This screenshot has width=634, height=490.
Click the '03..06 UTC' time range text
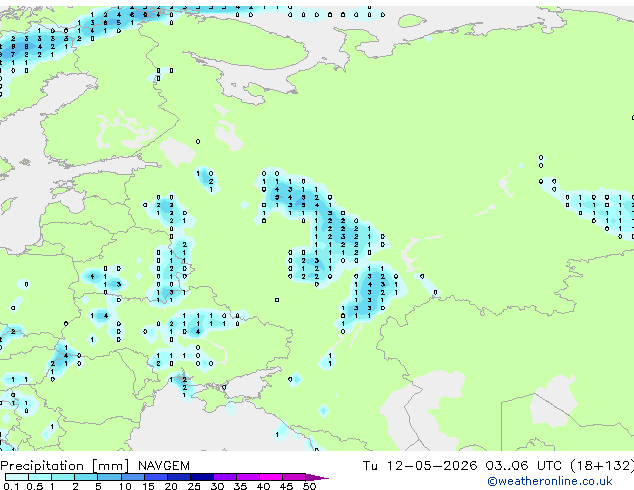pyautogui.click(x=524, y=466)
